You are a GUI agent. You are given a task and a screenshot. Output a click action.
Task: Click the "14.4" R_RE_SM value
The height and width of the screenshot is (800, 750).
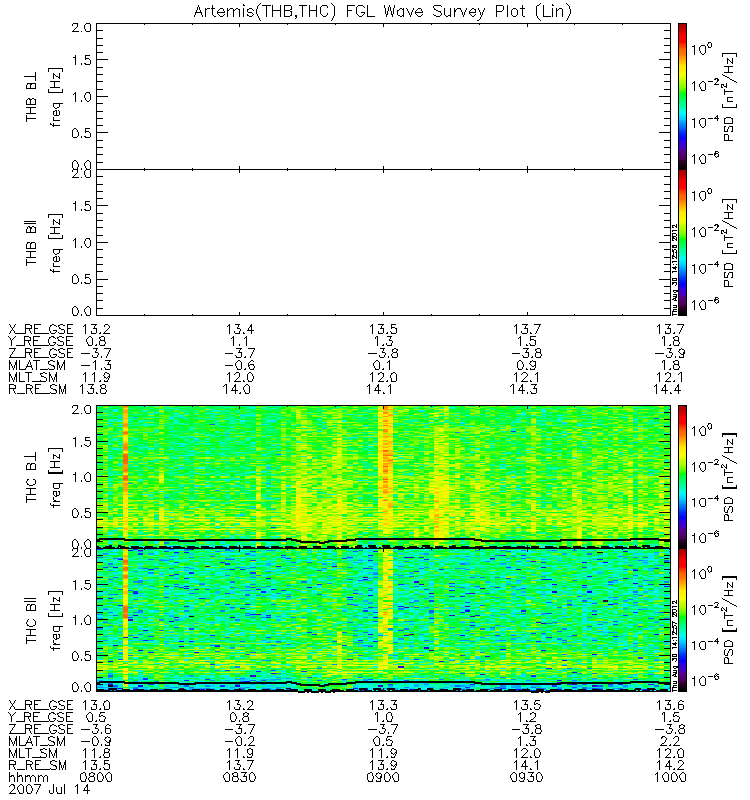point(668,390)
